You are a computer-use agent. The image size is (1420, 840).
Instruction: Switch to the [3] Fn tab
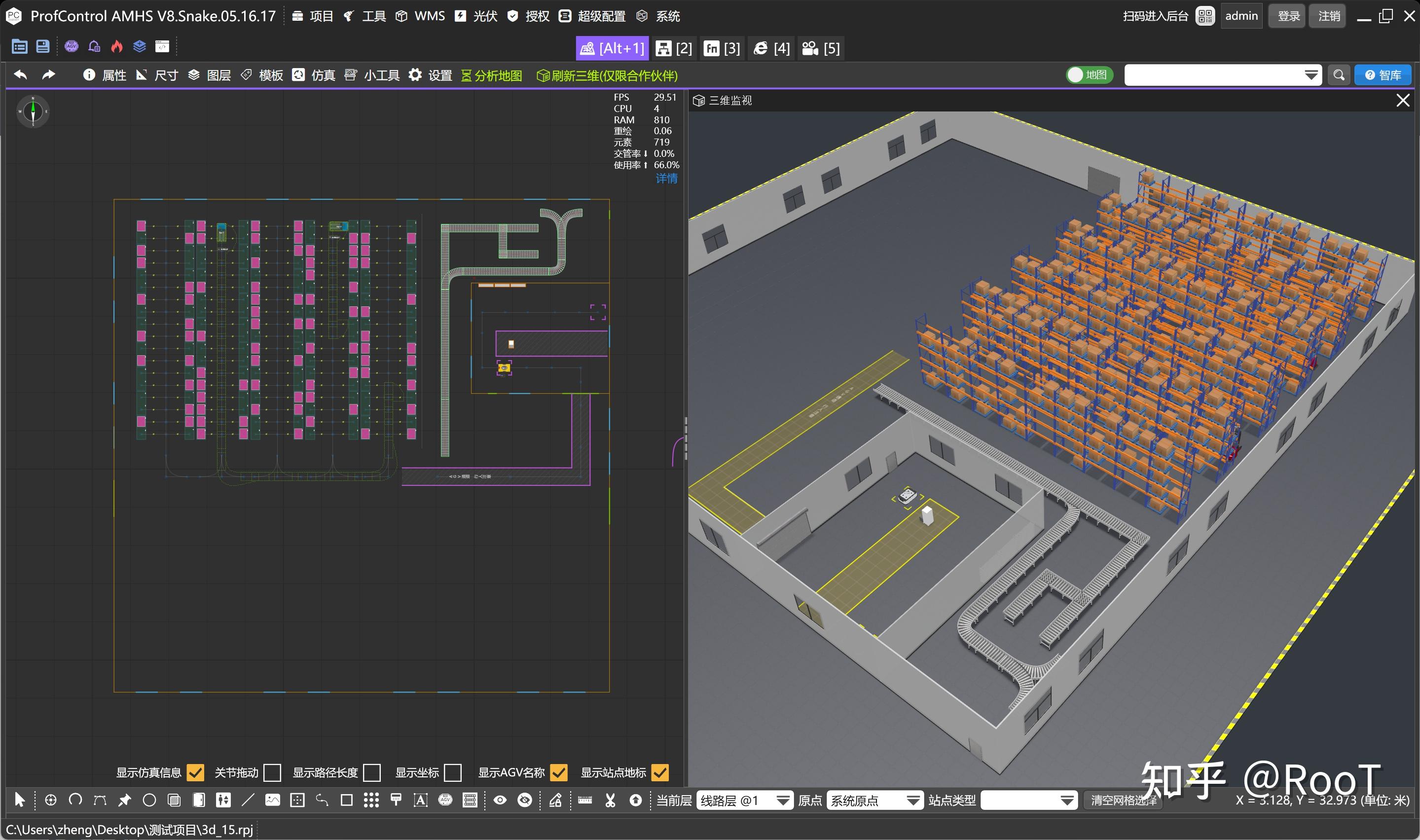point(722,48)
